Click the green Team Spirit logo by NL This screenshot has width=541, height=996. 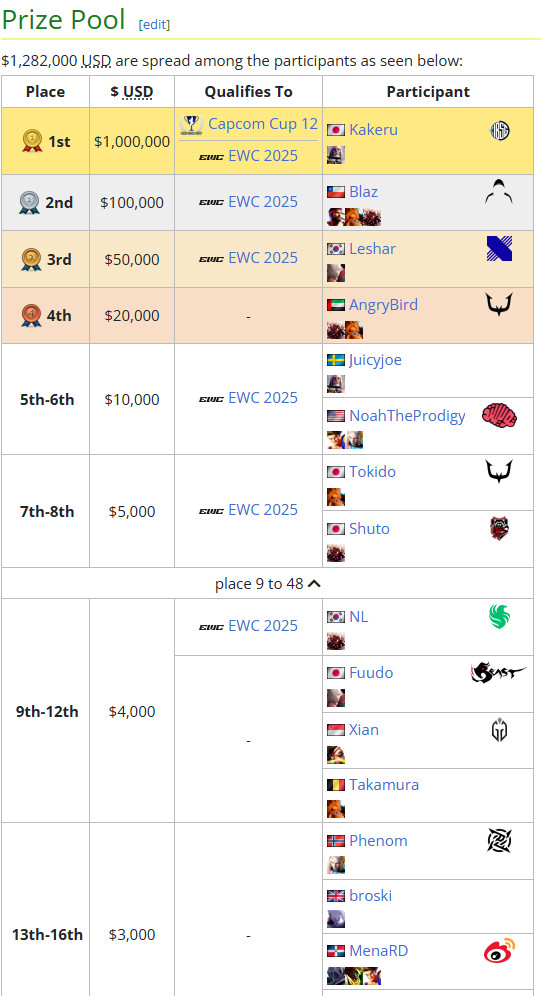pos(500,616)
